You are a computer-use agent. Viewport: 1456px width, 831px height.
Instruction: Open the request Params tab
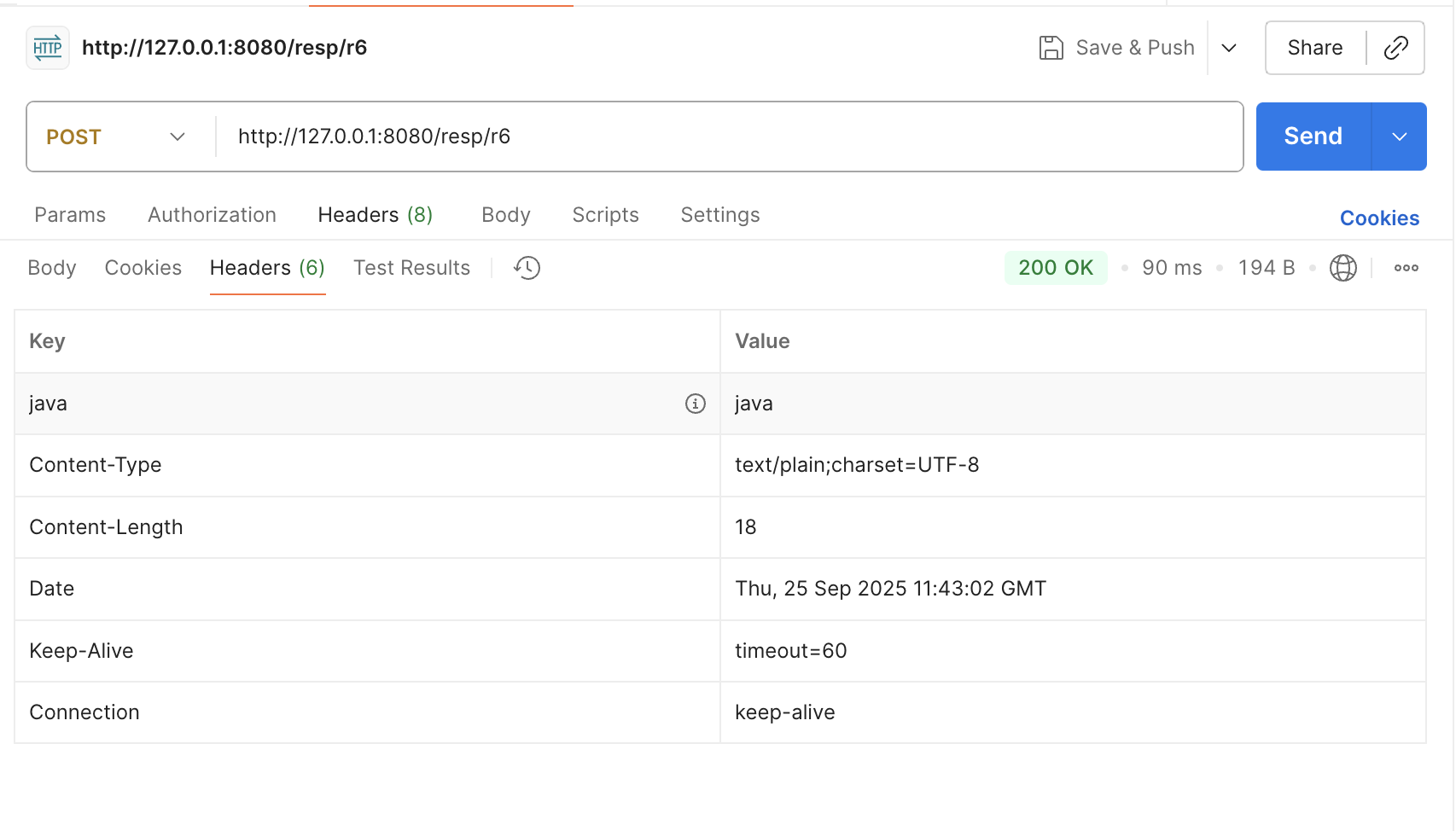click(x=70, y=215)
